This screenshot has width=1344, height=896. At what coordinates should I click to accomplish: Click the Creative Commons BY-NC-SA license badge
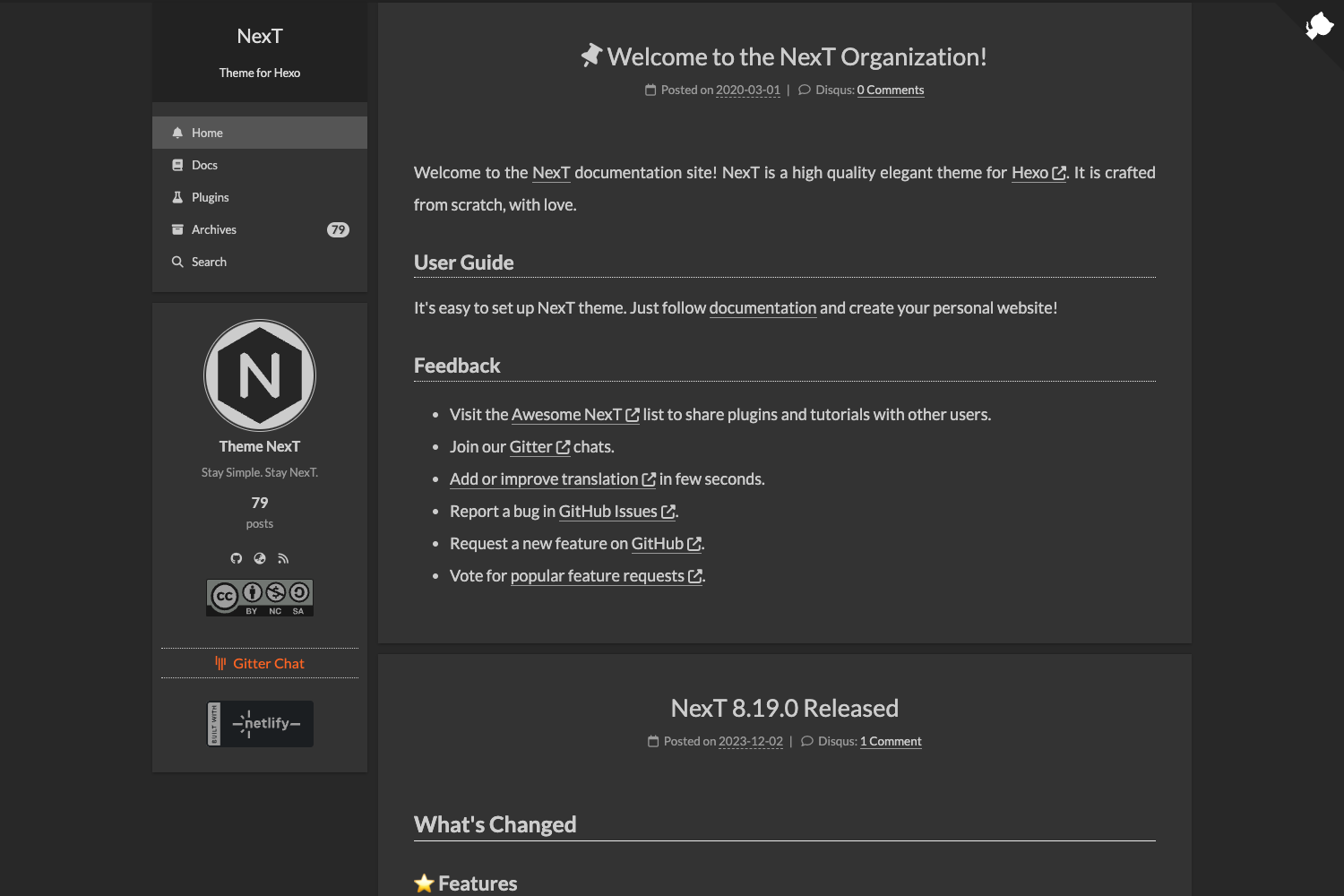(x=260, y=597)
